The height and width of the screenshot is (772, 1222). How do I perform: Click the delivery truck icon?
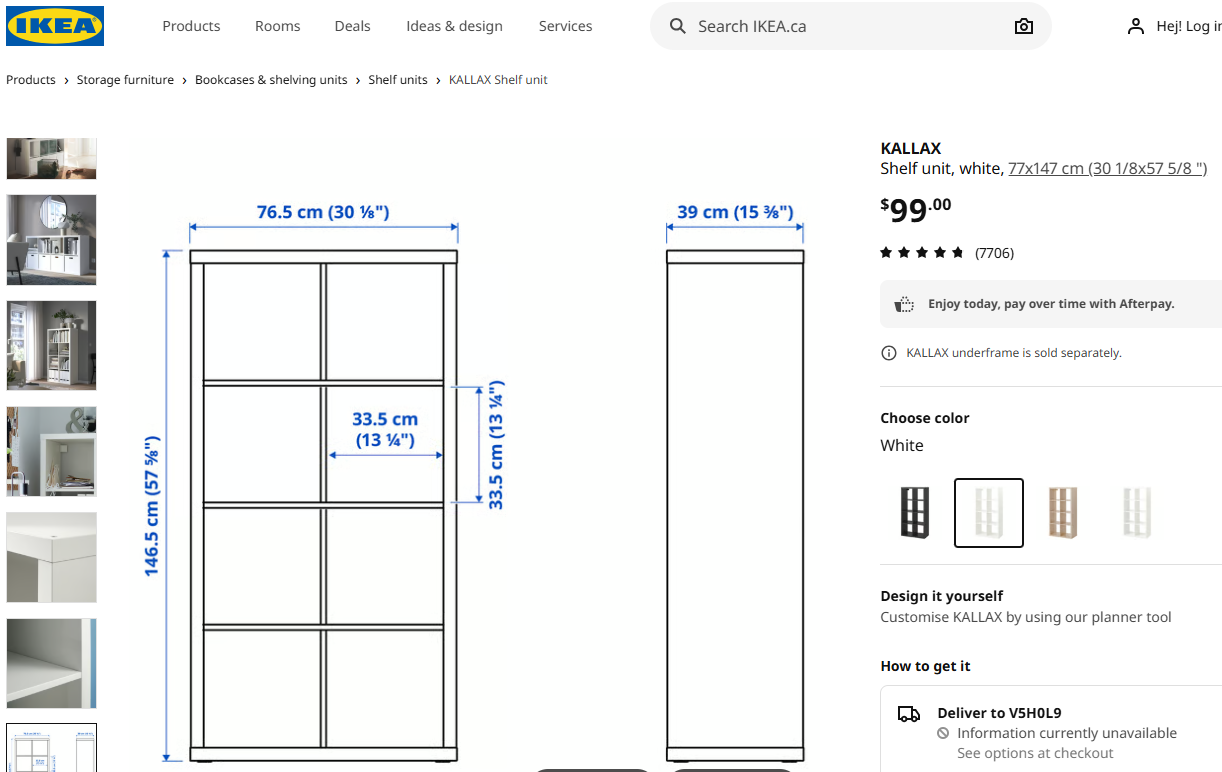(908, 714)
